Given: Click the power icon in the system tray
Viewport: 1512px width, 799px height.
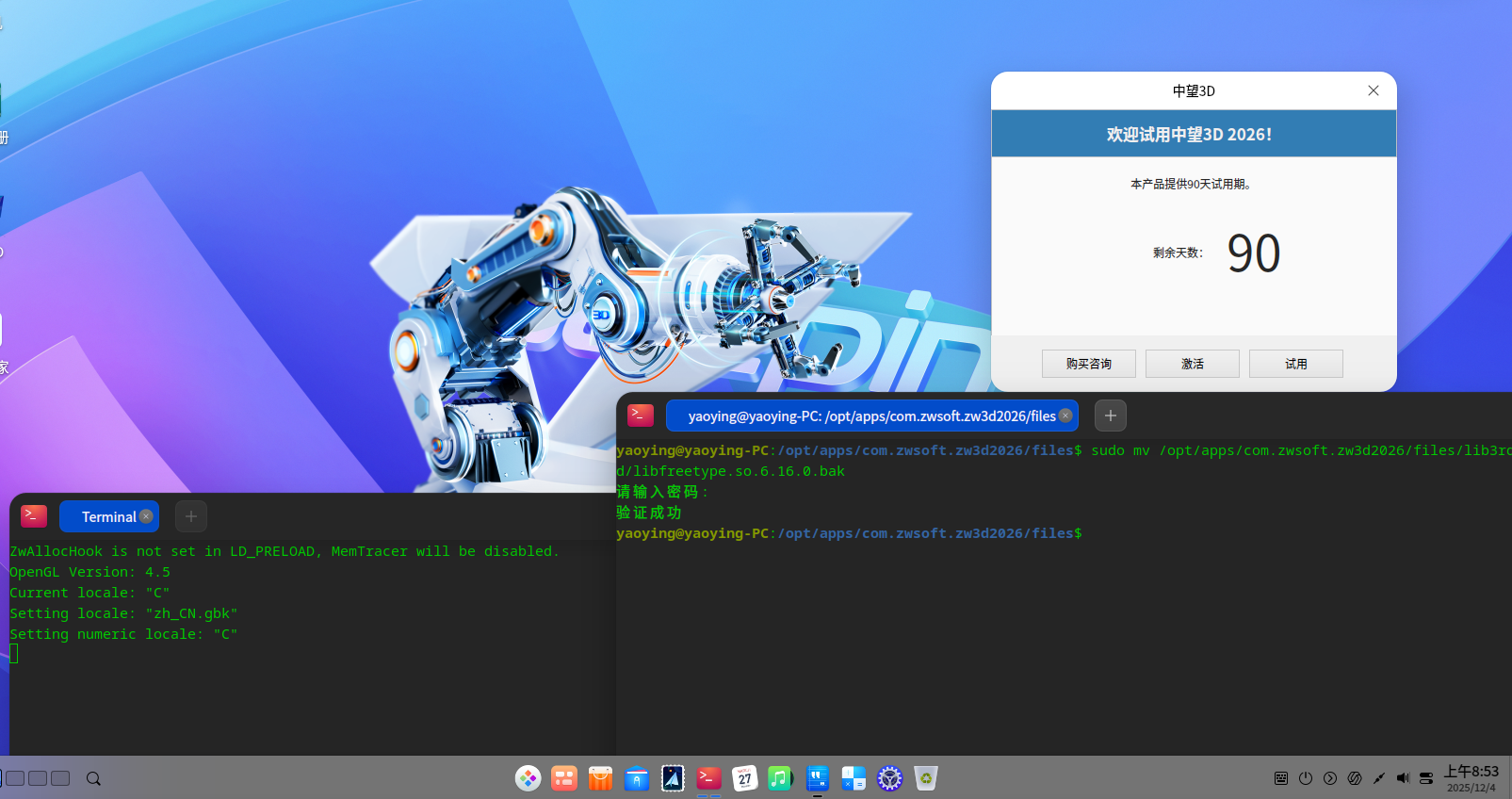Looking at the screenshot, I should [1306, 778].
